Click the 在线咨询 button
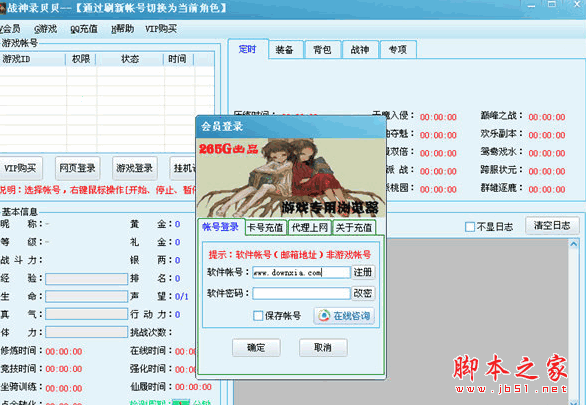This screenshot has width=586, height=405. pyautogui.click(x=344, y=316)
